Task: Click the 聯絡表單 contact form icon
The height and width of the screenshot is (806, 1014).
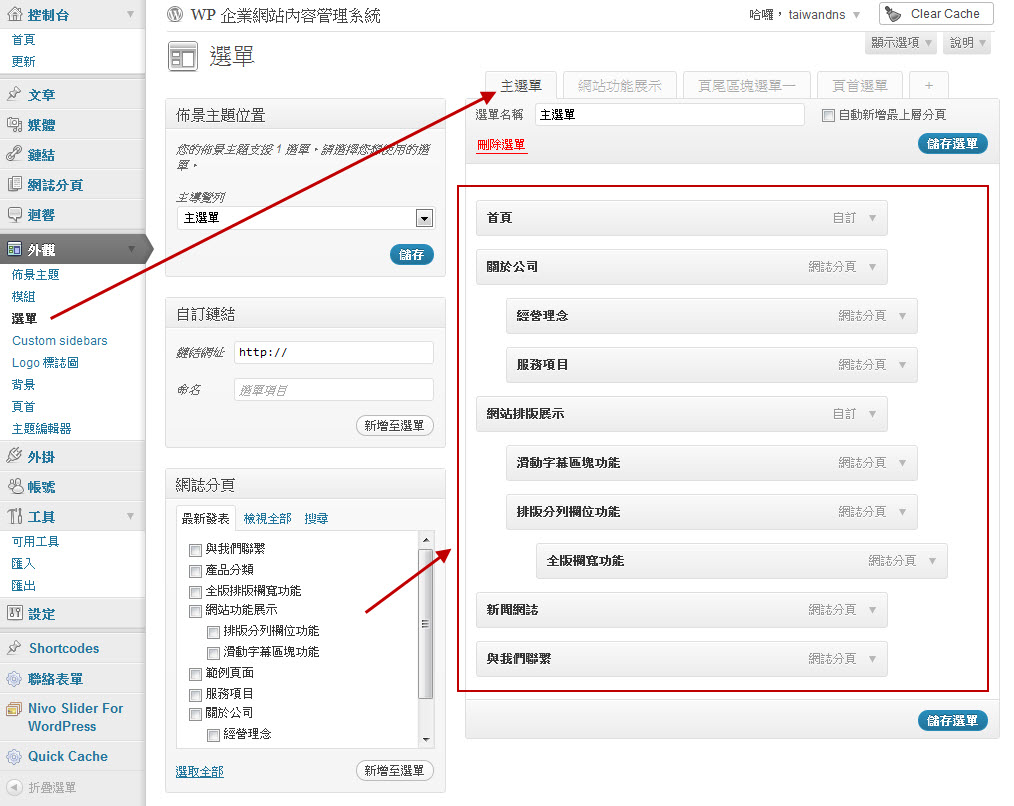Action: click(14, 679)
